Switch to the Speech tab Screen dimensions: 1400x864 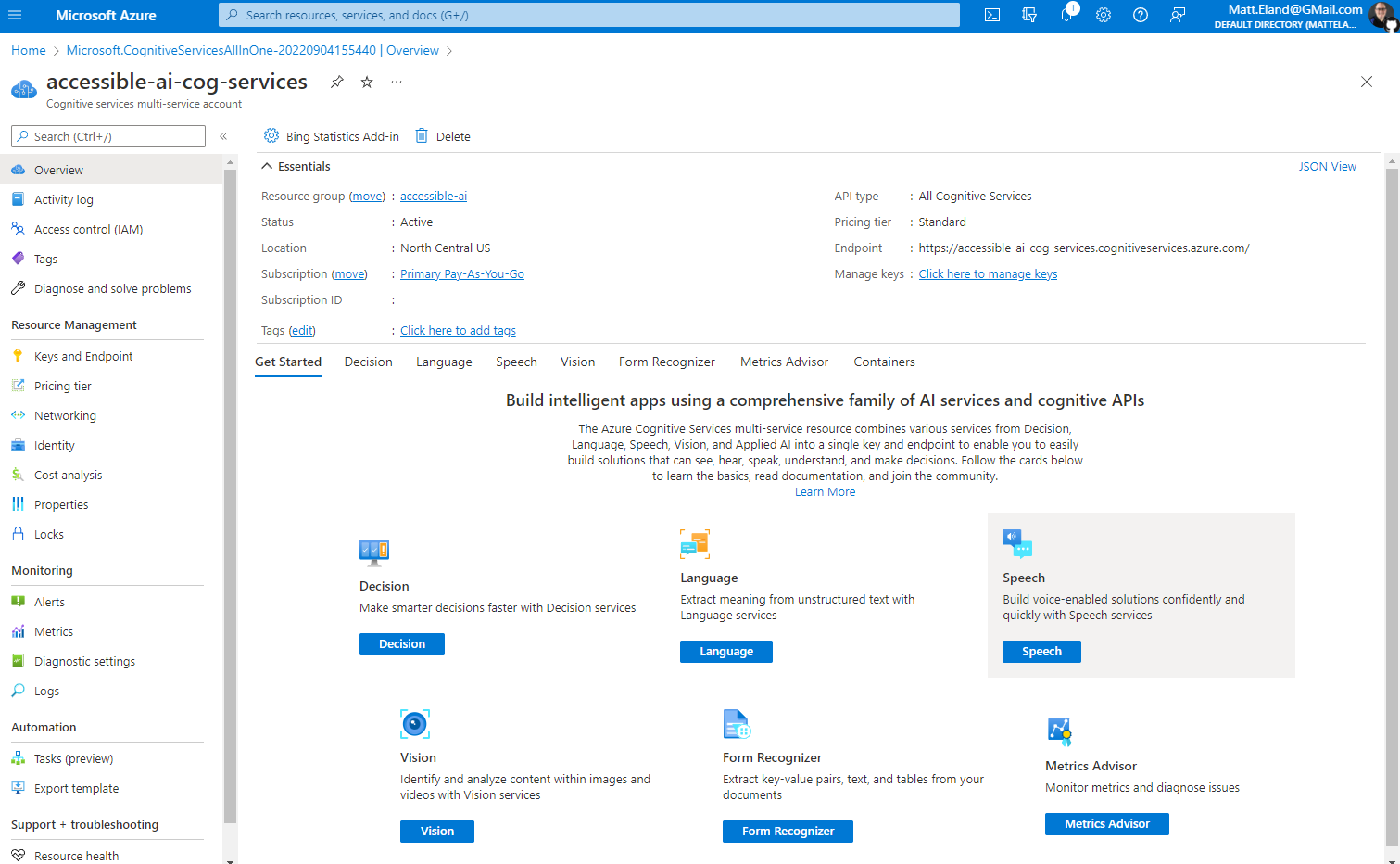pos(516,362)
